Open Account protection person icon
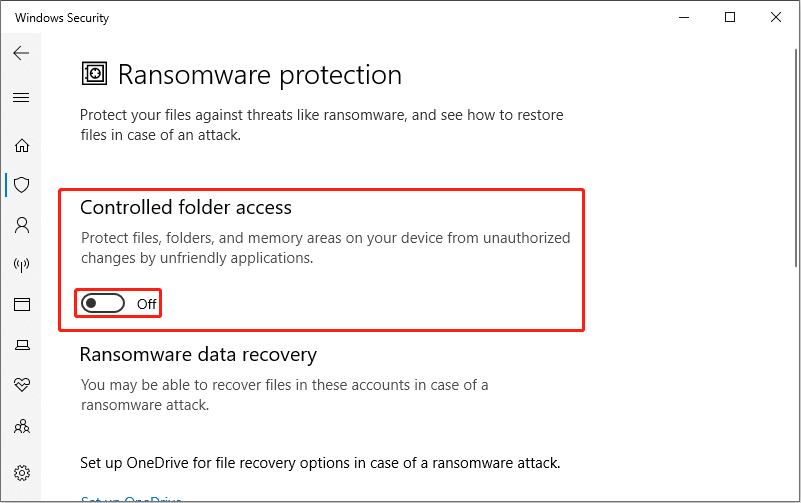 (x=21, y=225)
